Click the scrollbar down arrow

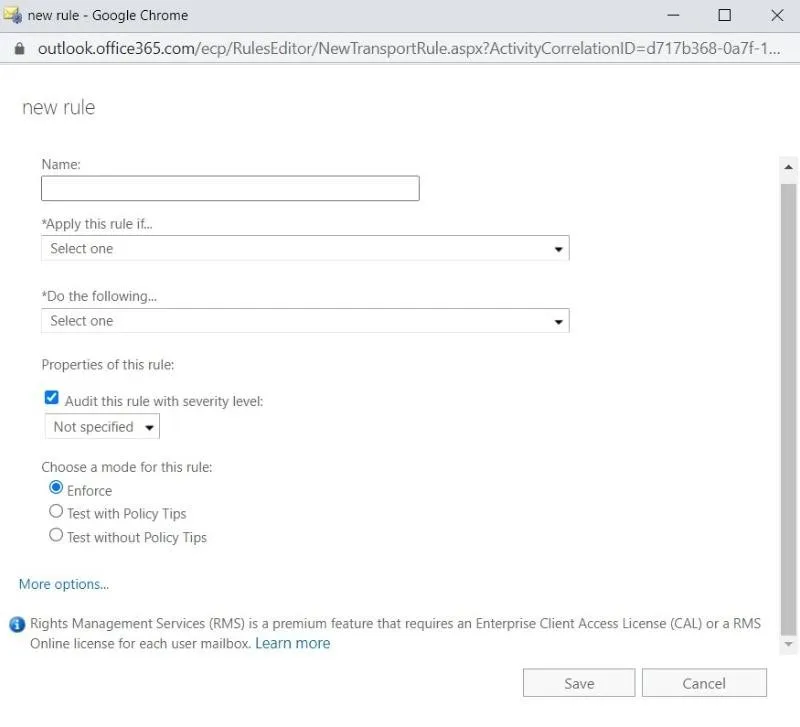(x=788, y=645)
